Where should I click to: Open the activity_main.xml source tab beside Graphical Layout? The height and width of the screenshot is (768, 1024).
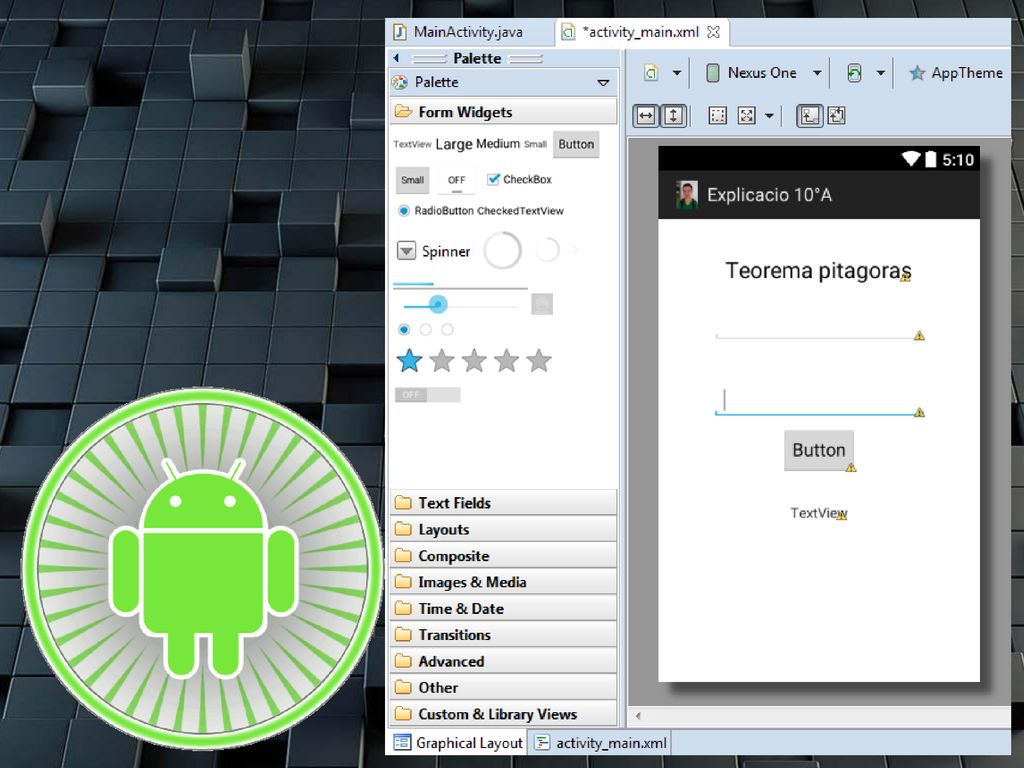point(601,743)
